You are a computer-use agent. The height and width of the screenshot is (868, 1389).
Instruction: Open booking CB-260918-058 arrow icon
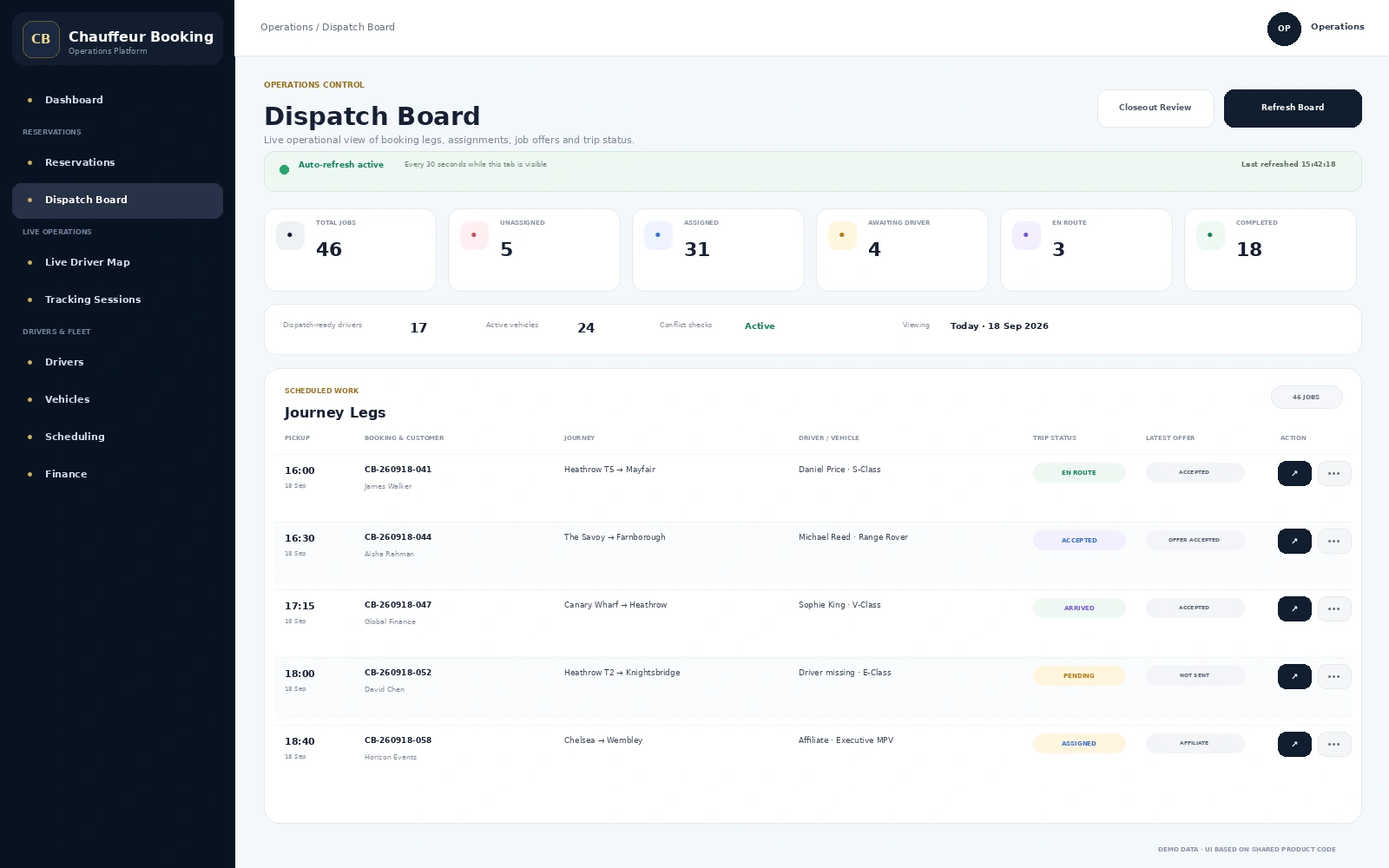click(x=1294, y=744)
